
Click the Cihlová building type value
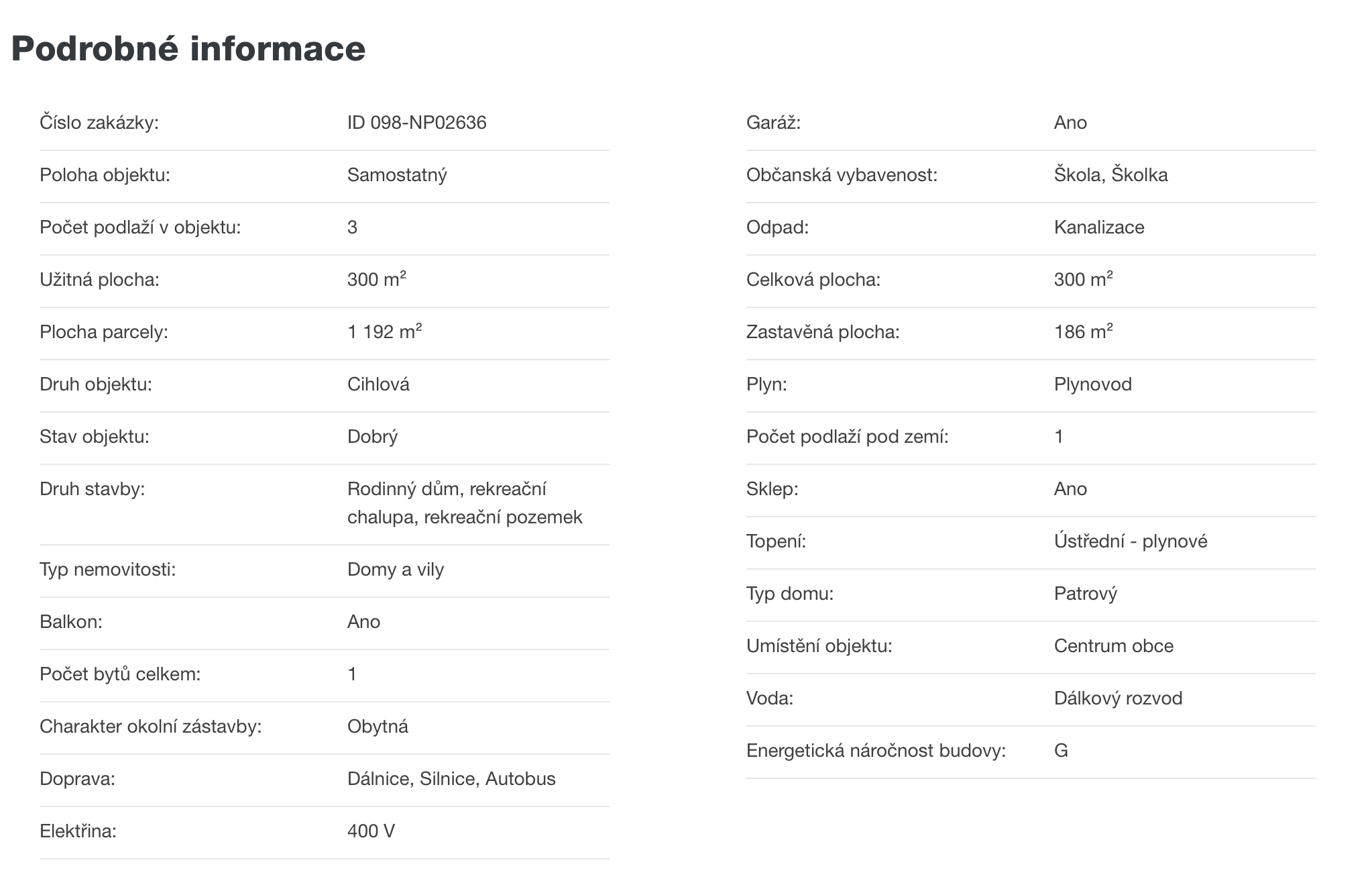coord(378,384)
